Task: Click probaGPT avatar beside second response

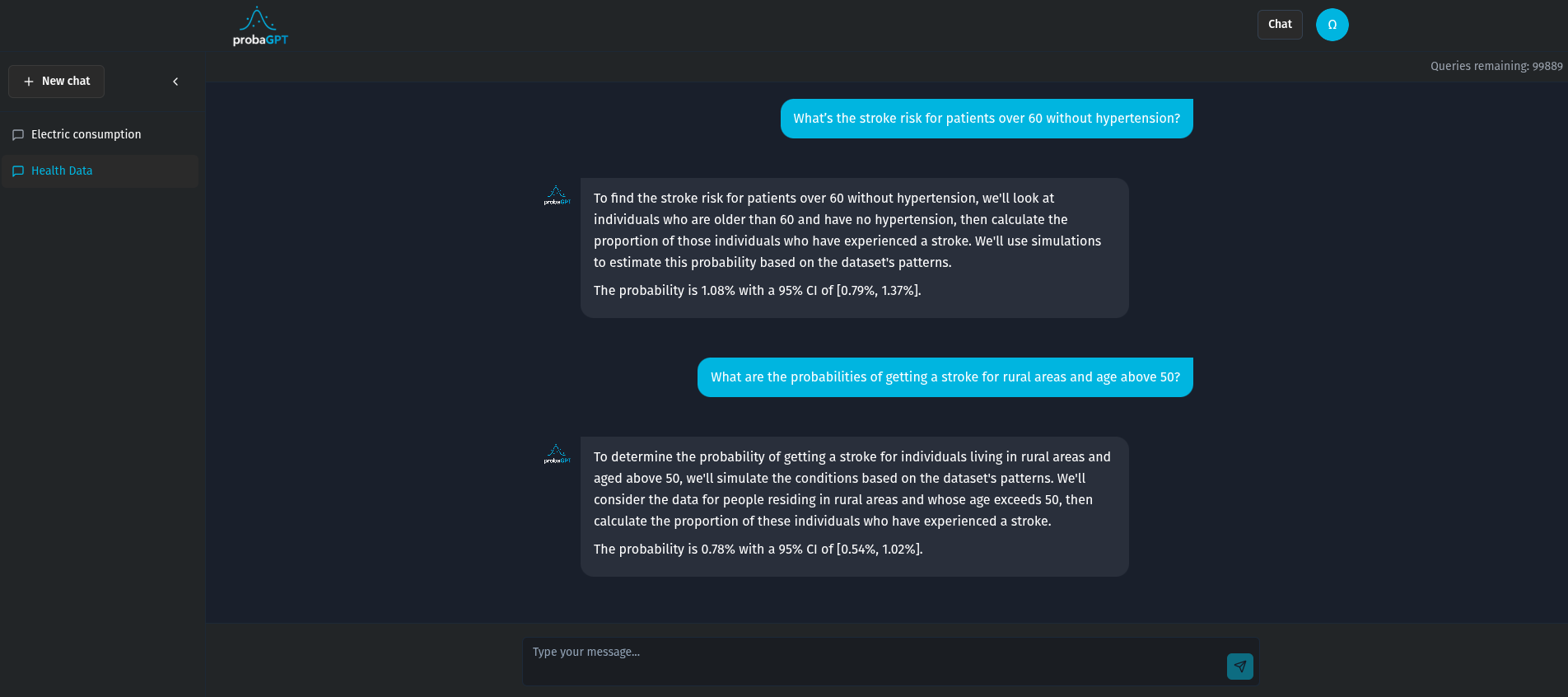Action: pyautogui.click(x=557, y=454)
